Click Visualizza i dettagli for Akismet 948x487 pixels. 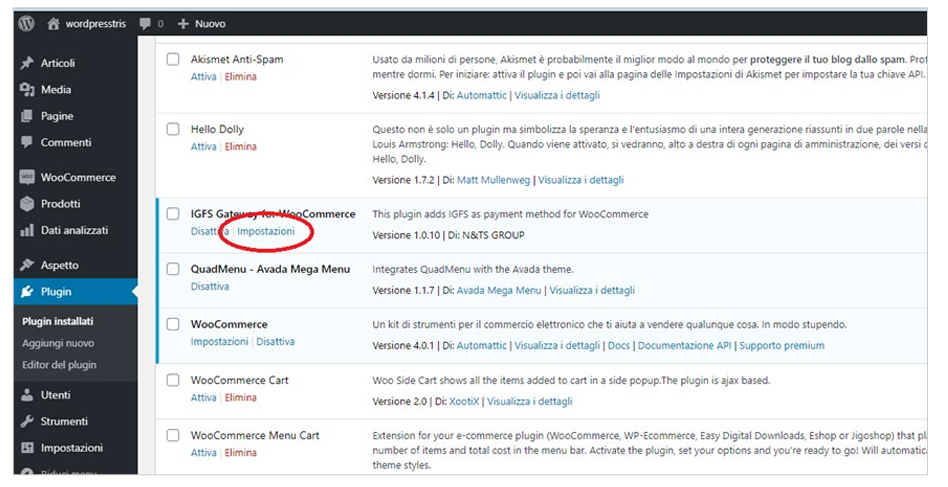point(557,95)
